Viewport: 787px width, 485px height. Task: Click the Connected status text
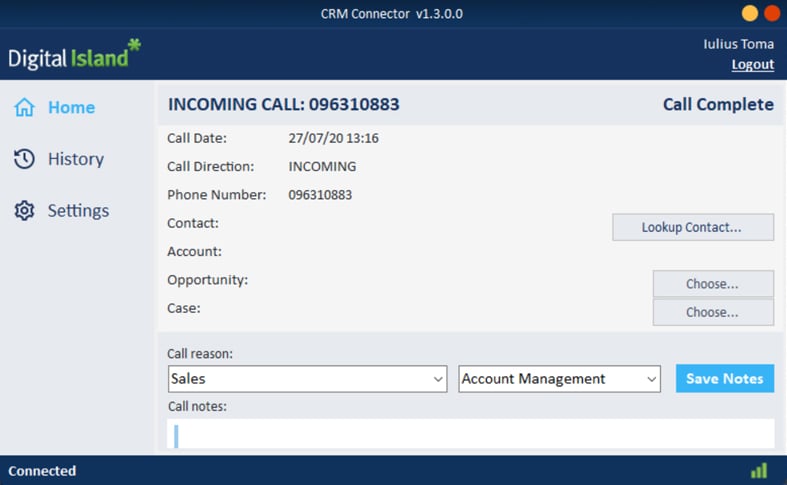click(42, 471)
